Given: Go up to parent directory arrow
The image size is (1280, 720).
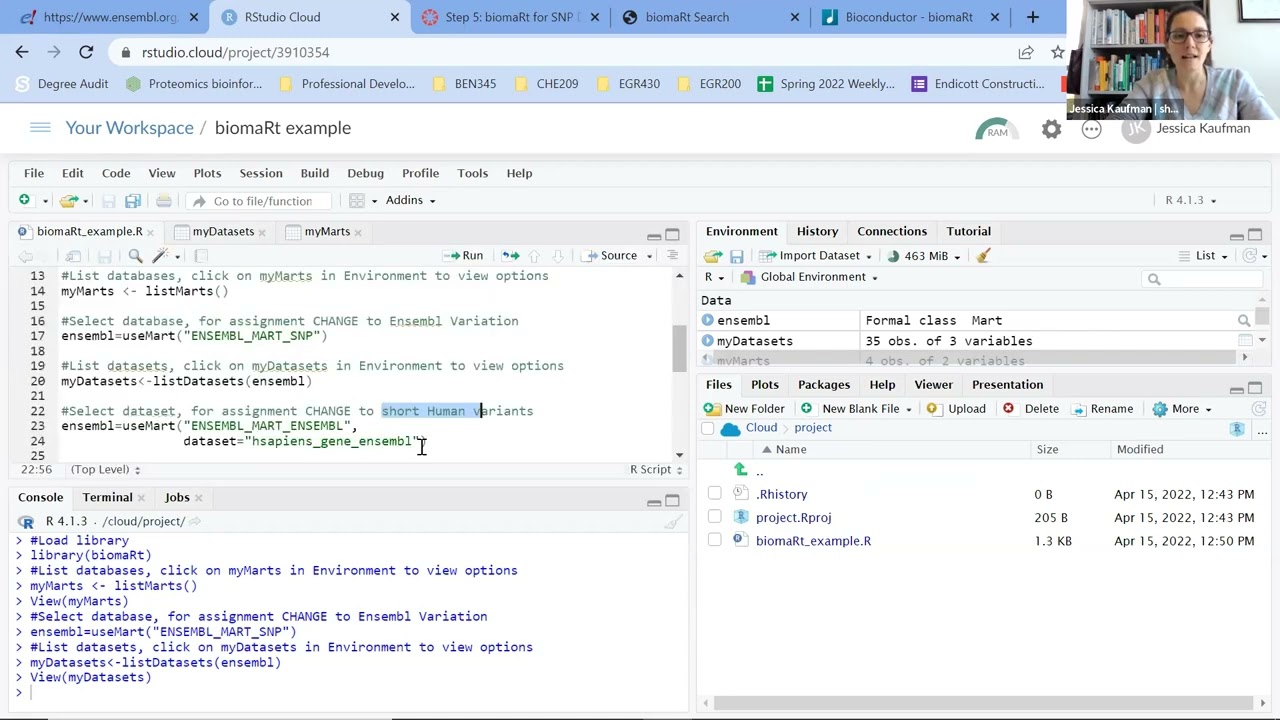Looking at the screenshot, I should [741, 470].
